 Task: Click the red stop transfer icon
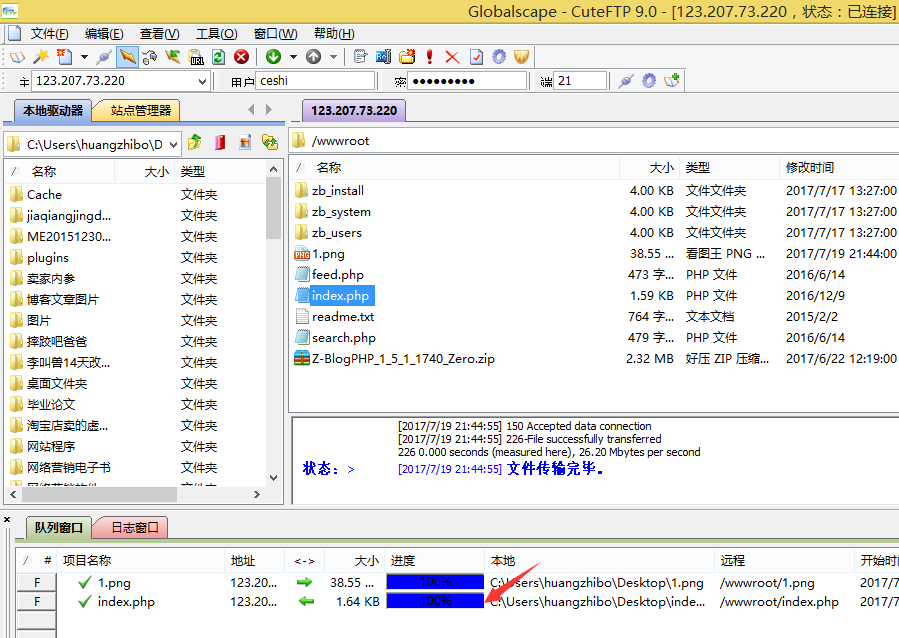pyautogui.click(x=241, y=57)
